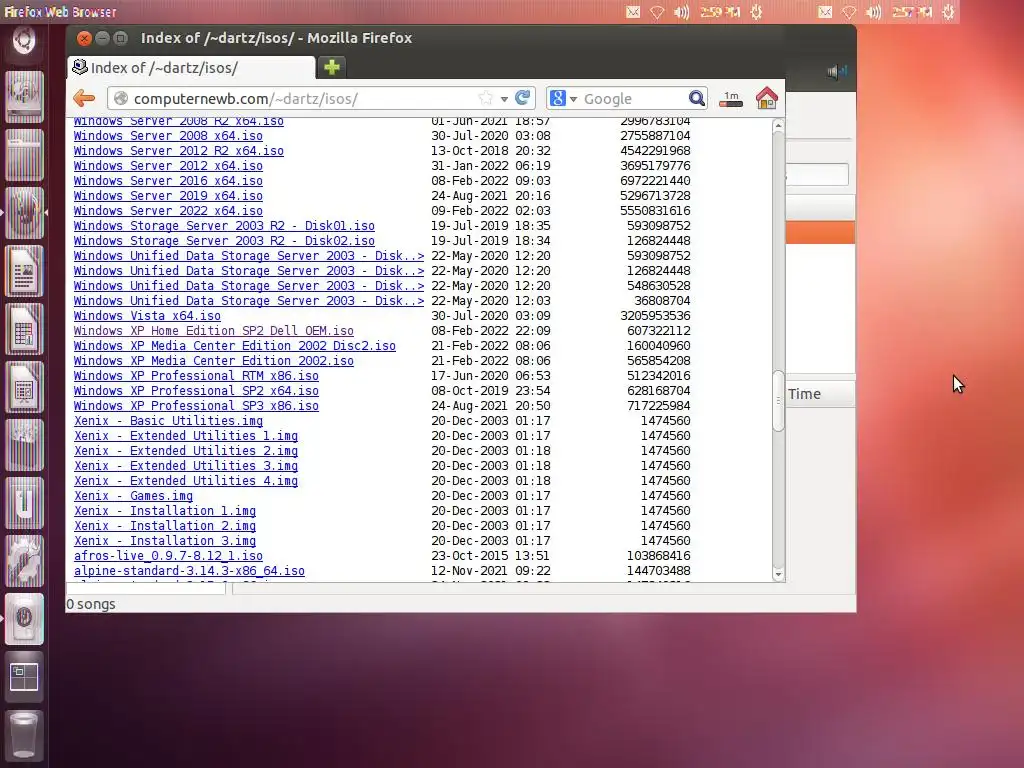The image size is (1024, 768).
Task: Open afros-live_0.9.7-8.12_1.iso link
Action: point(168,556)
